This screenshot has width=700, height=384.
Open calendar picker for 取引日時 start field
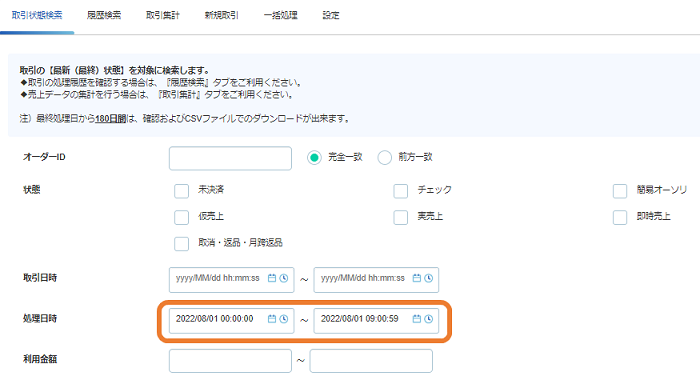pos(271,278)
